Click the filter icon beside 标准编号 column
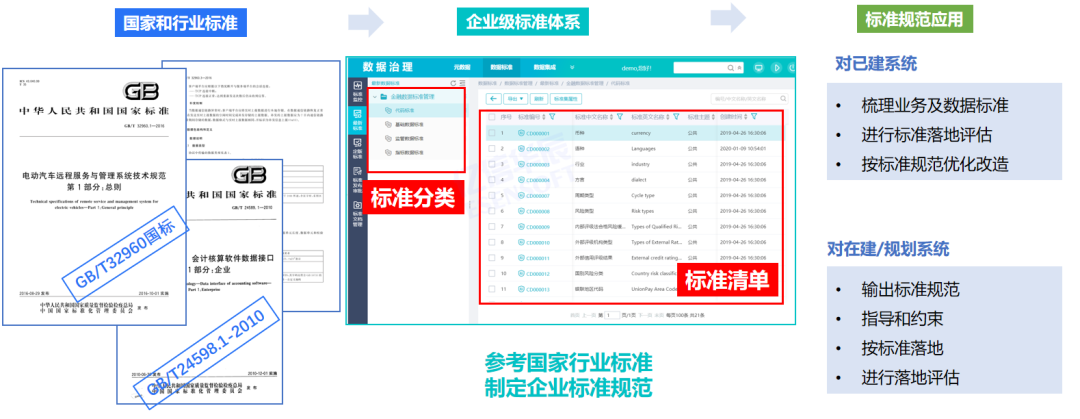The height and width of the screenshot is (419, 1080). (553, 117)
